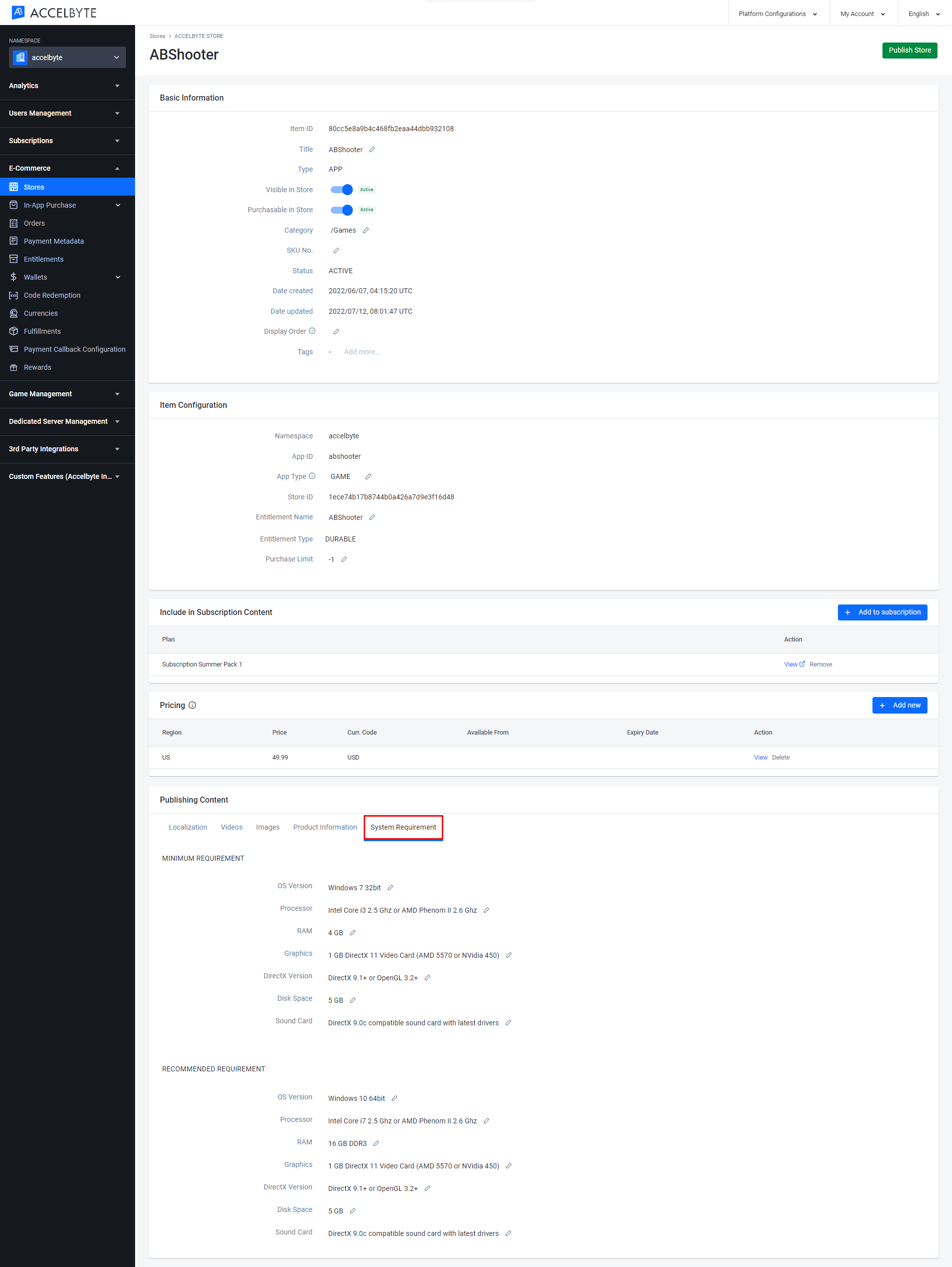This screenshot has height=1267, width=952.
Task: Switch to the Product Information tab
Action: 325,827
